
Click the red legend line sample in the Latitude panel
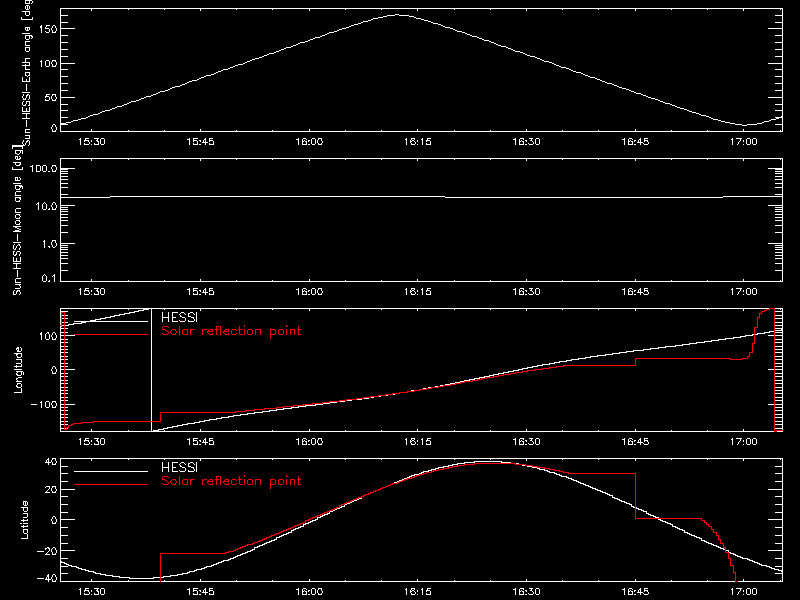(x=111, y=485)
